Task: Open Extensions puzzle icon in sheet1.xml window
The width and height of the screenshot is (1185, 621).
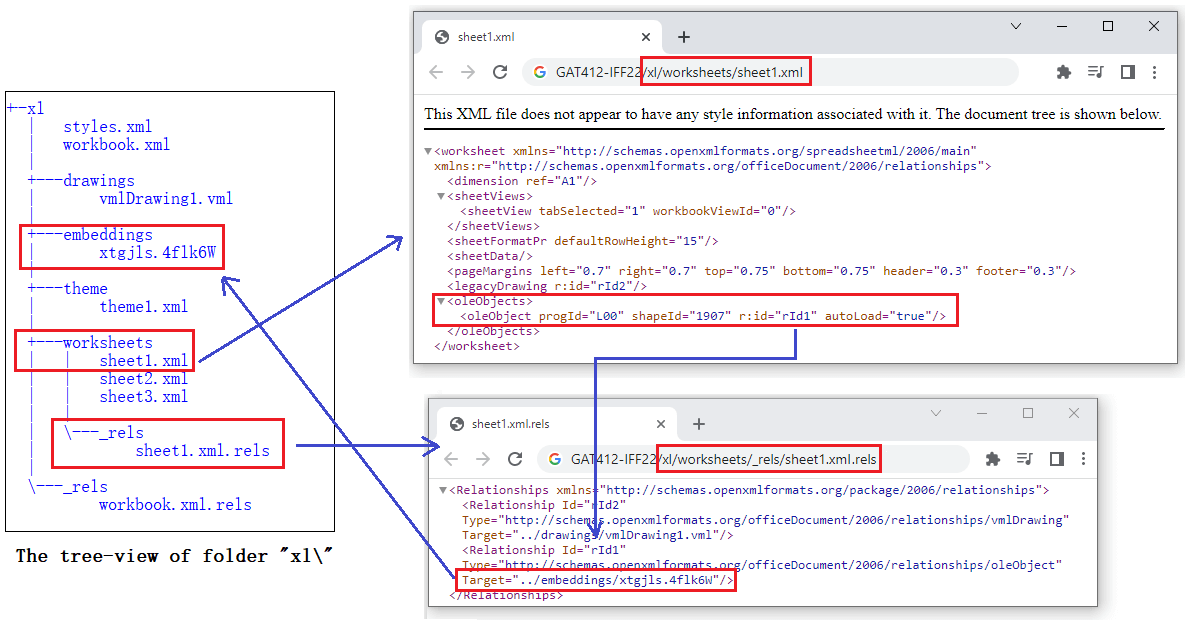Action: [1064, 72]
